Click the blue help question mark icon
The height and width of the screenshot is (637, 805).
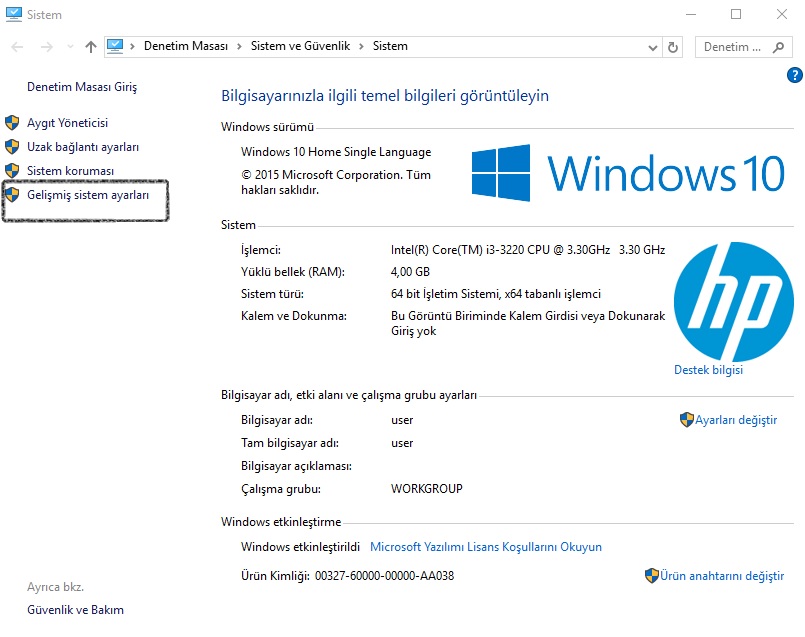793,74
